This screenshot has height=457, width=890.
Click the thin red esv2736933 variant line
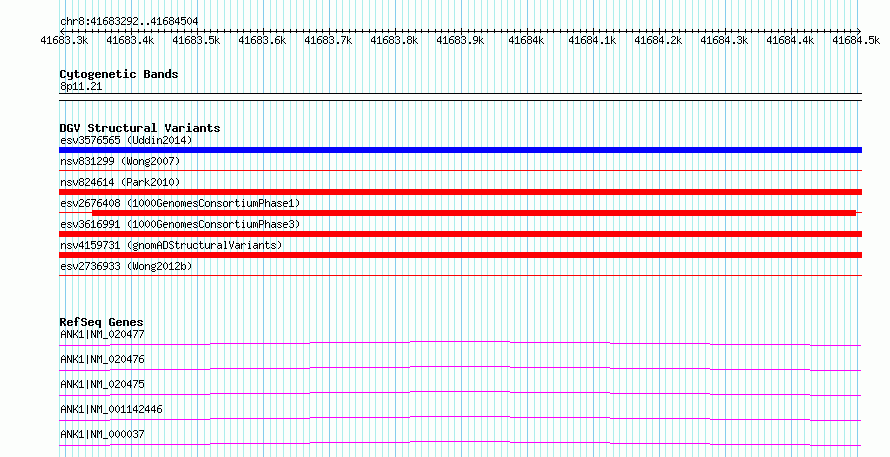[x=460, y=275]
